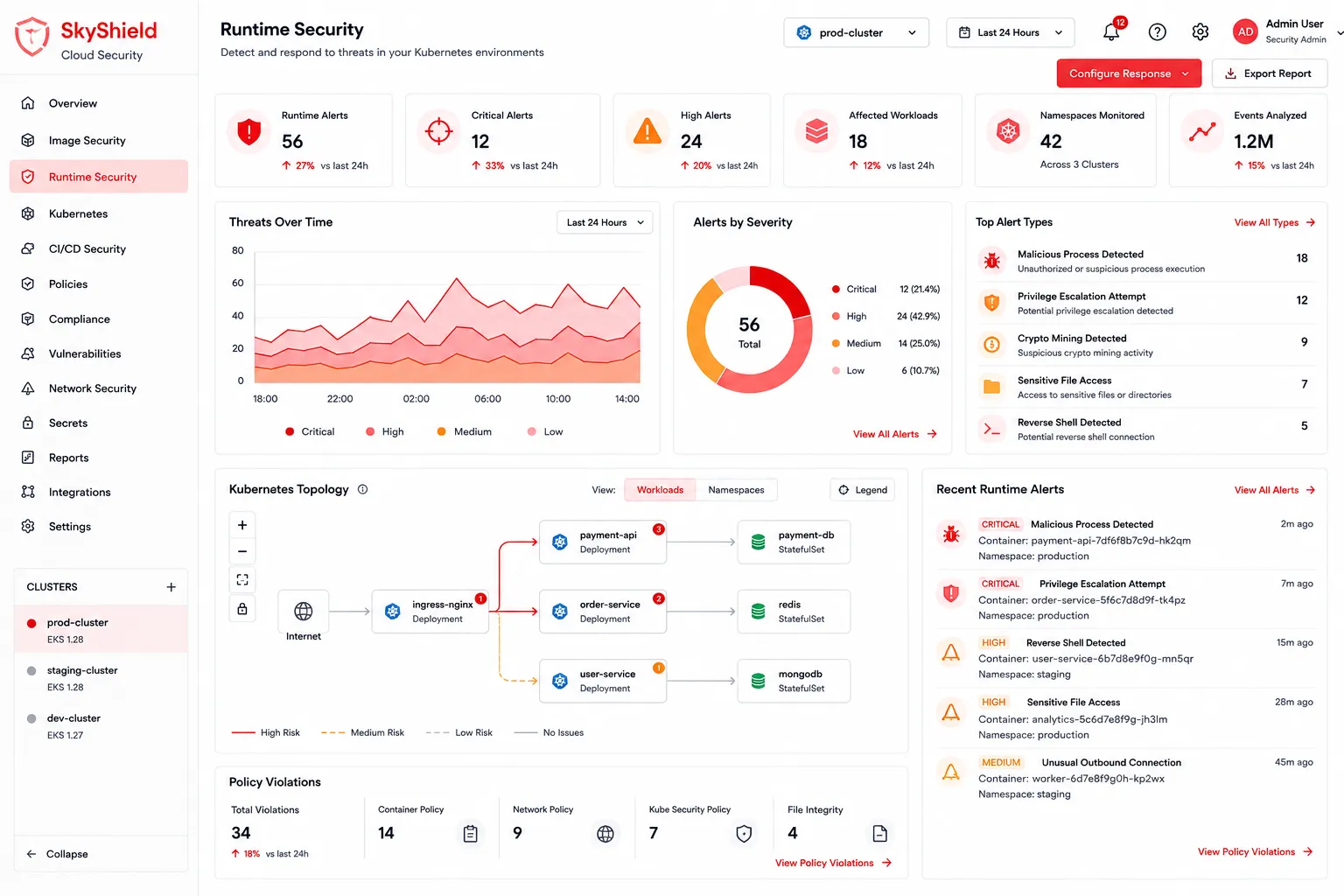Click the Container Policy clipboard icon

tap(471, 834)
